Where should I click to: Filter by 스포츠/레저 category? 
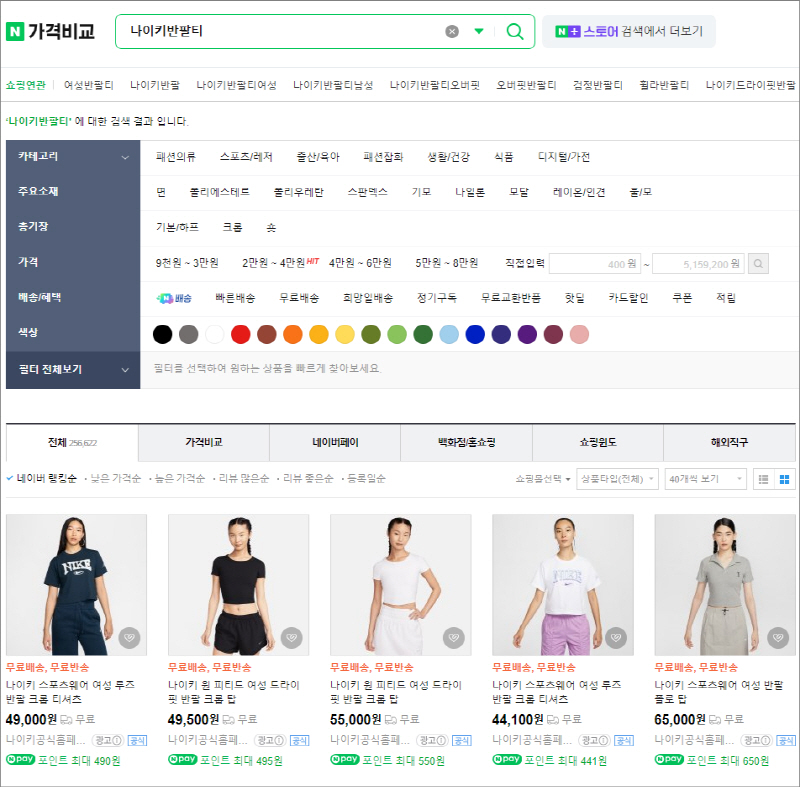[x=246, y=157]
